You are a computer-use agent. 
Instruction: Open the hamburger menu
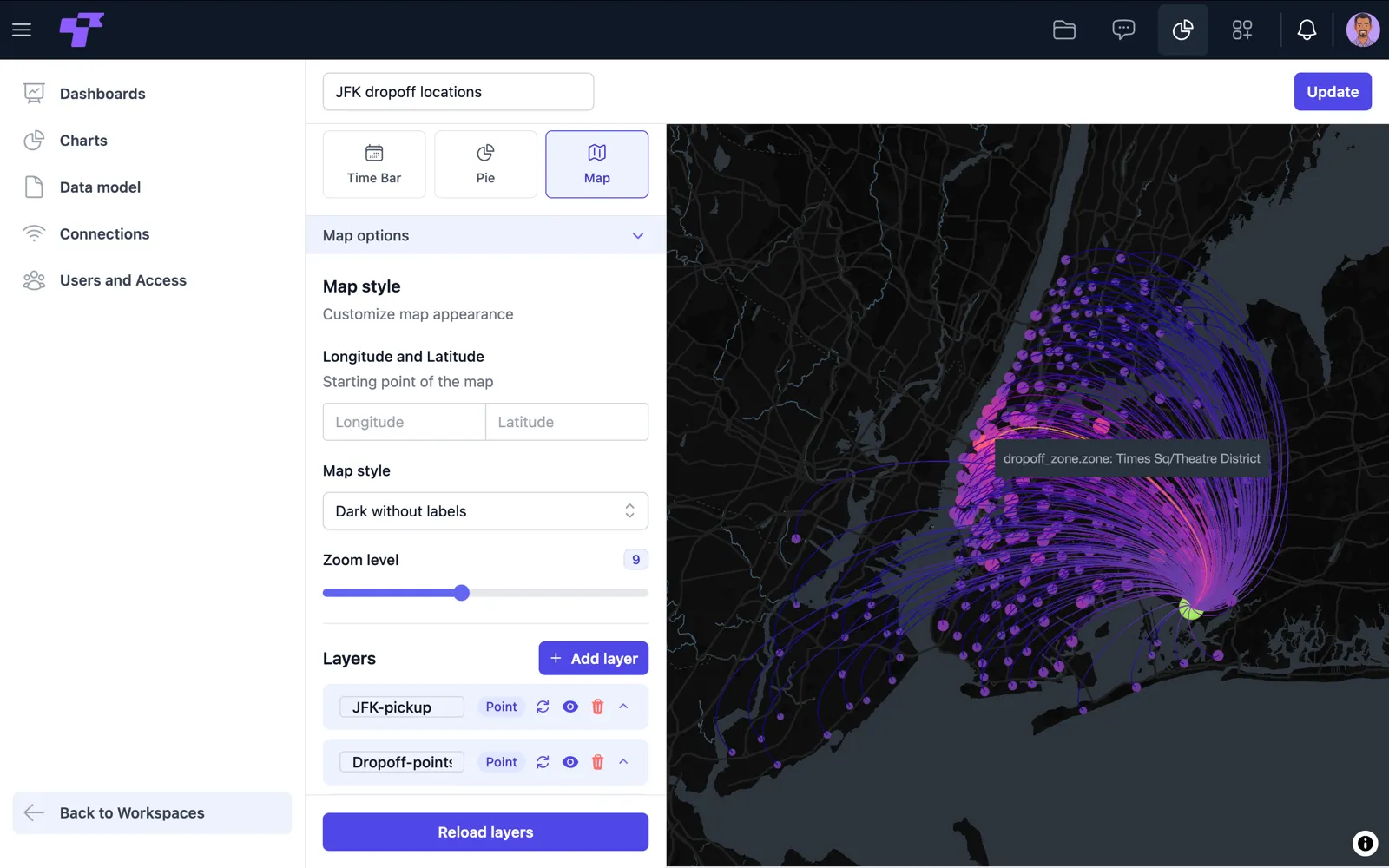pyautogui.click(x=22, y=30)
